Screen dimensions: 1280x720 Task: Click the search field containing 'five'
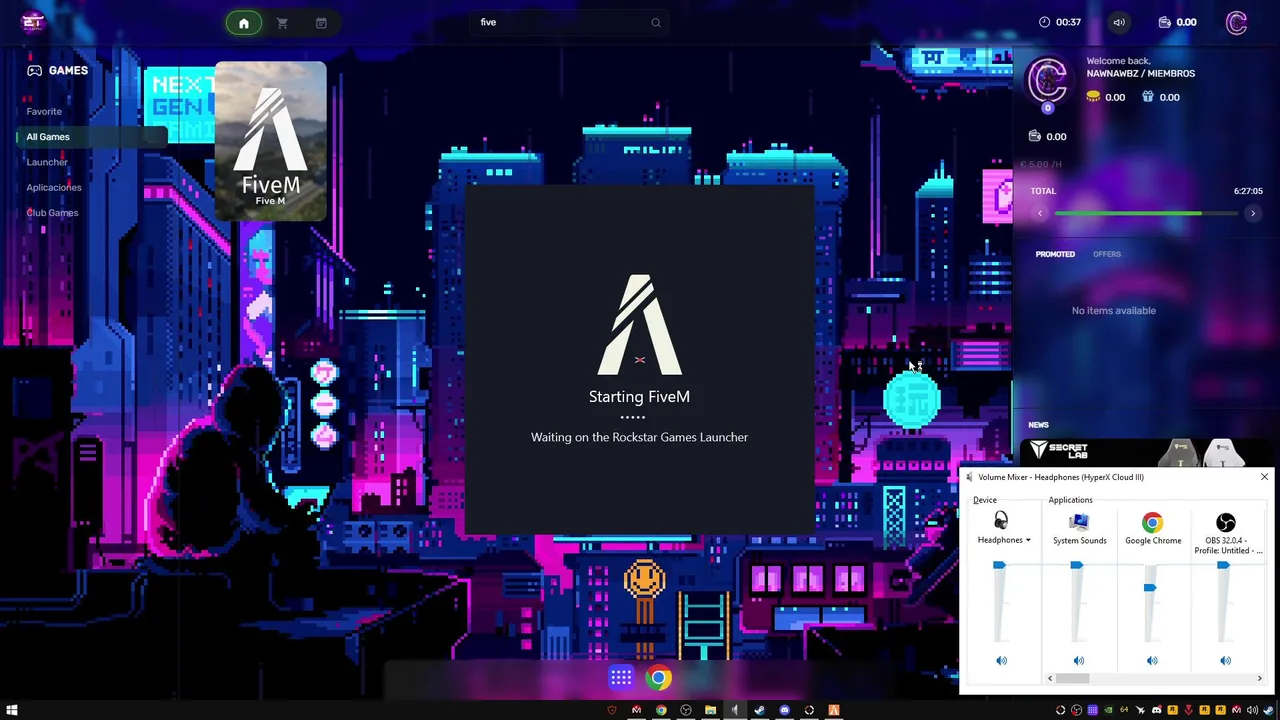pyautogui.click(x=568, y=22)
